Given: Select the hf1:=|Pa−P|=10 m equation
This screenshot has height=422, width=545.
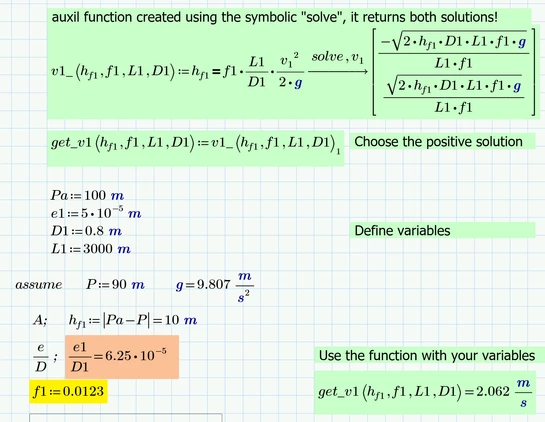Looking at the screenshot, I should [133, 320].
